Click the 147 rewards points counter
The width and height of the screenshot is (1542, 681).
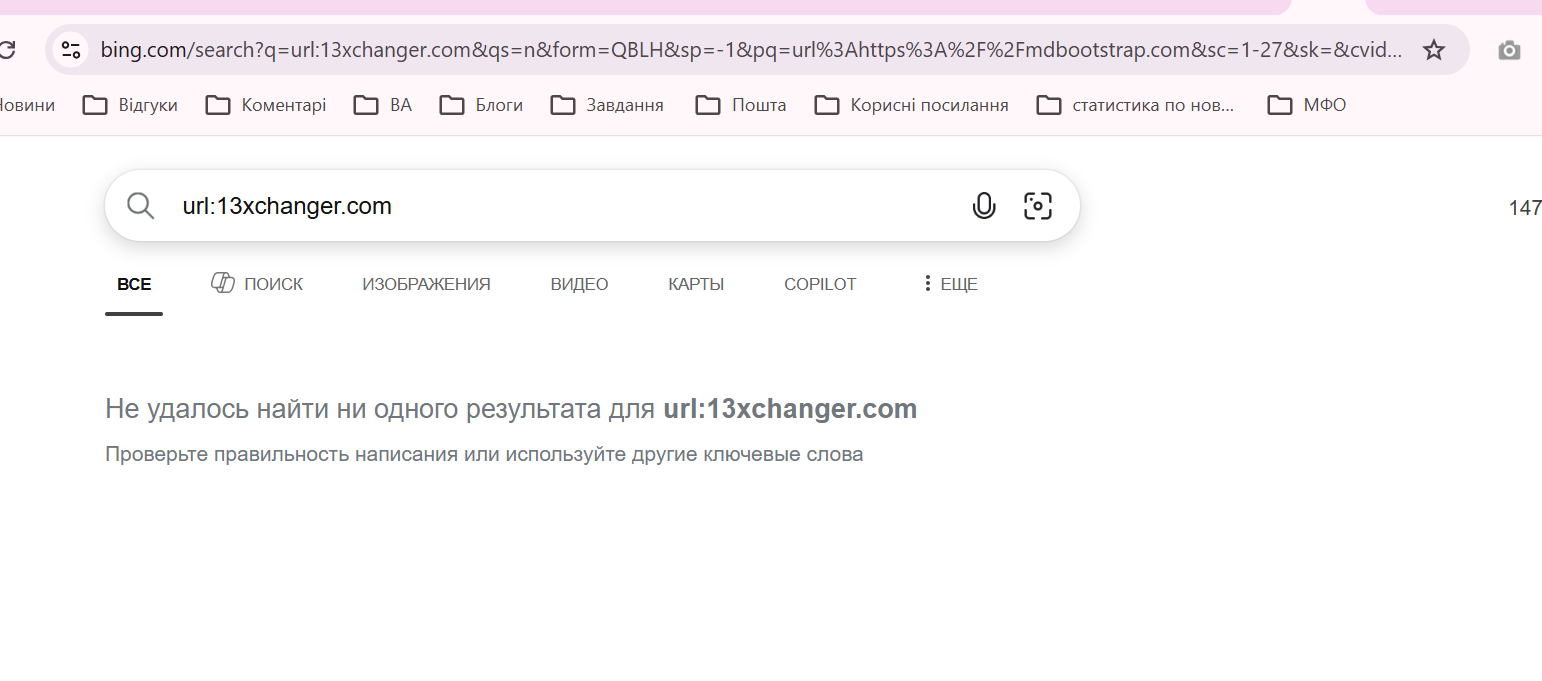coord(1525,208)
